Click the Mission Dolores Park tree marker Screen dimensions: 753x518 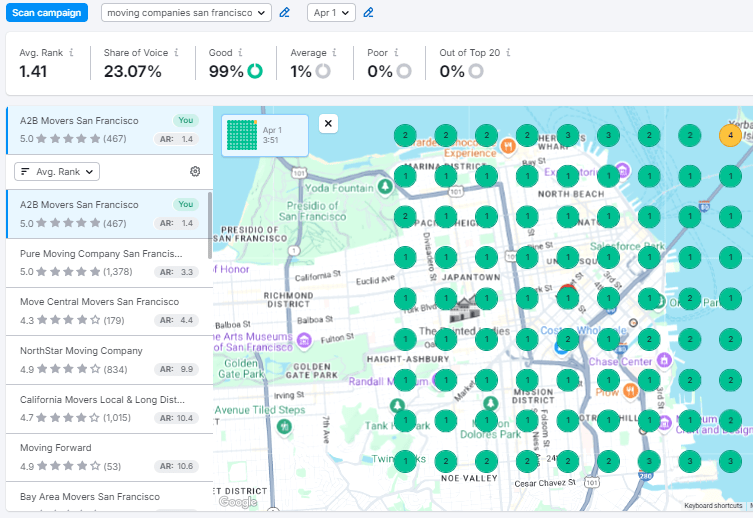pos(490,403)
